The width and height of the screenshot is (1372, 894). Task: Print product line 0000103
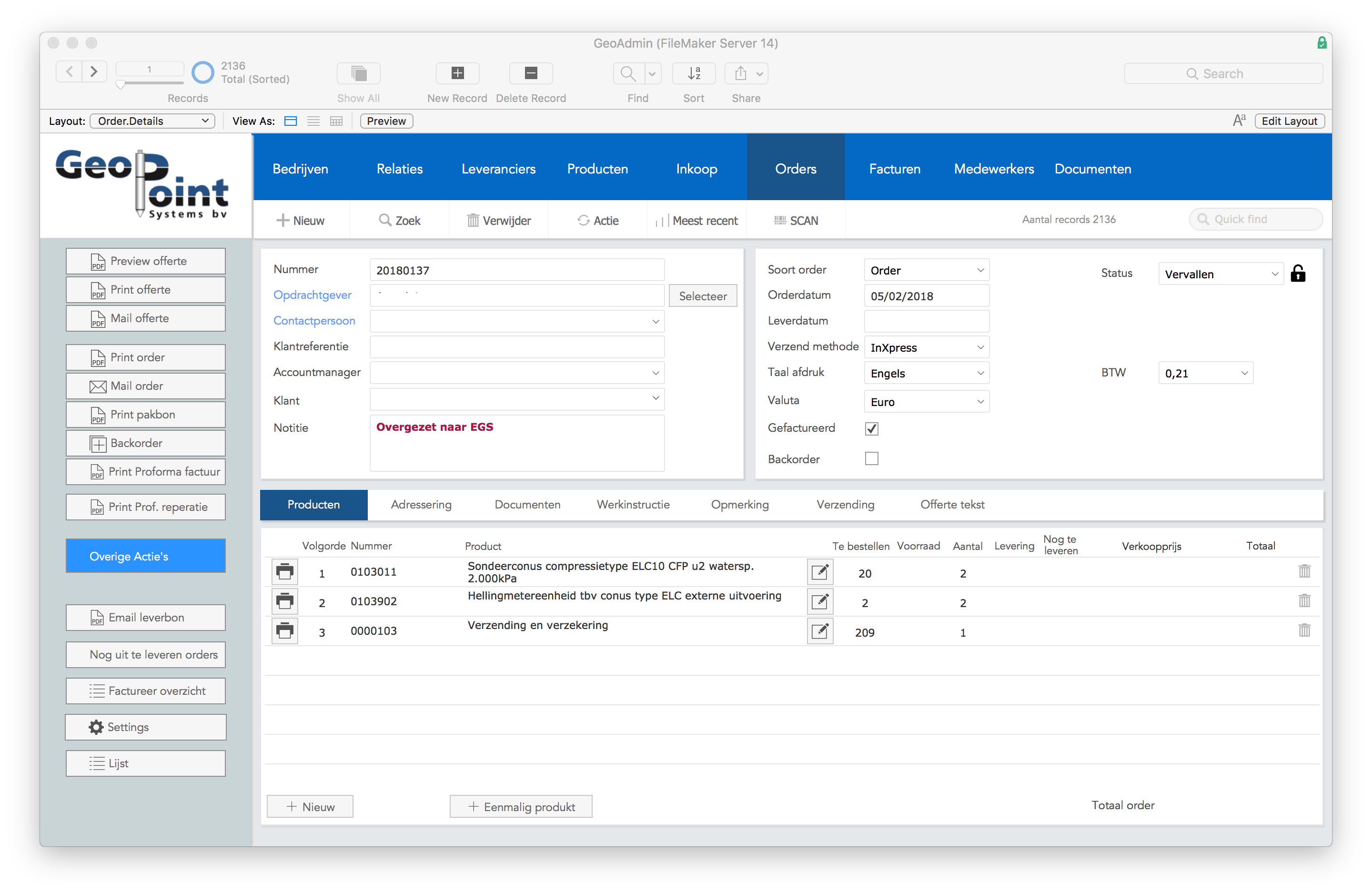(285, 631)
